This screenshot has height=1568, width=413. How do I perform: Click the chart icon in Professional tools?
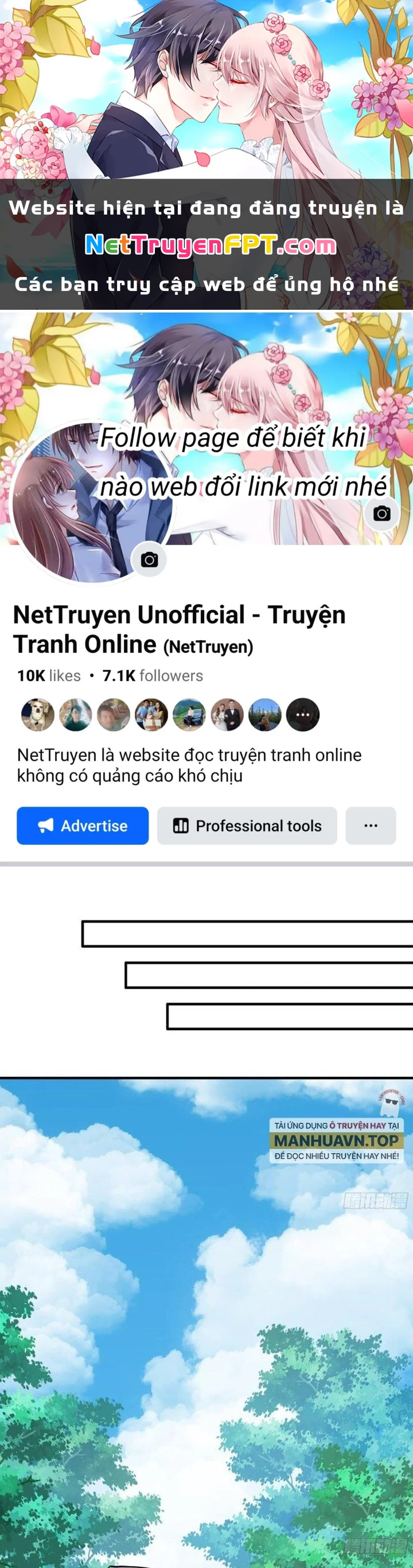pyautogui.click(x=181, y=826)
